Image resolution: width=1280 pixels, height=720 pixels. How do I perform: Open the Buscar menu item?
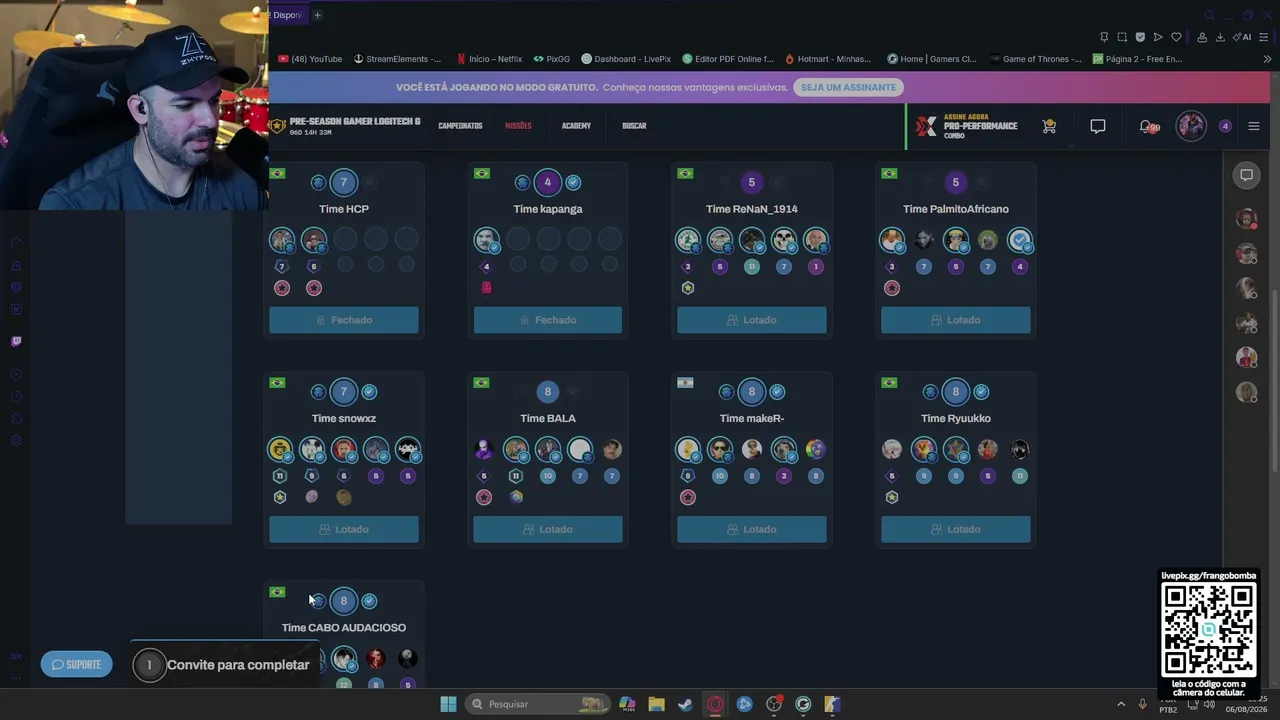634,126
